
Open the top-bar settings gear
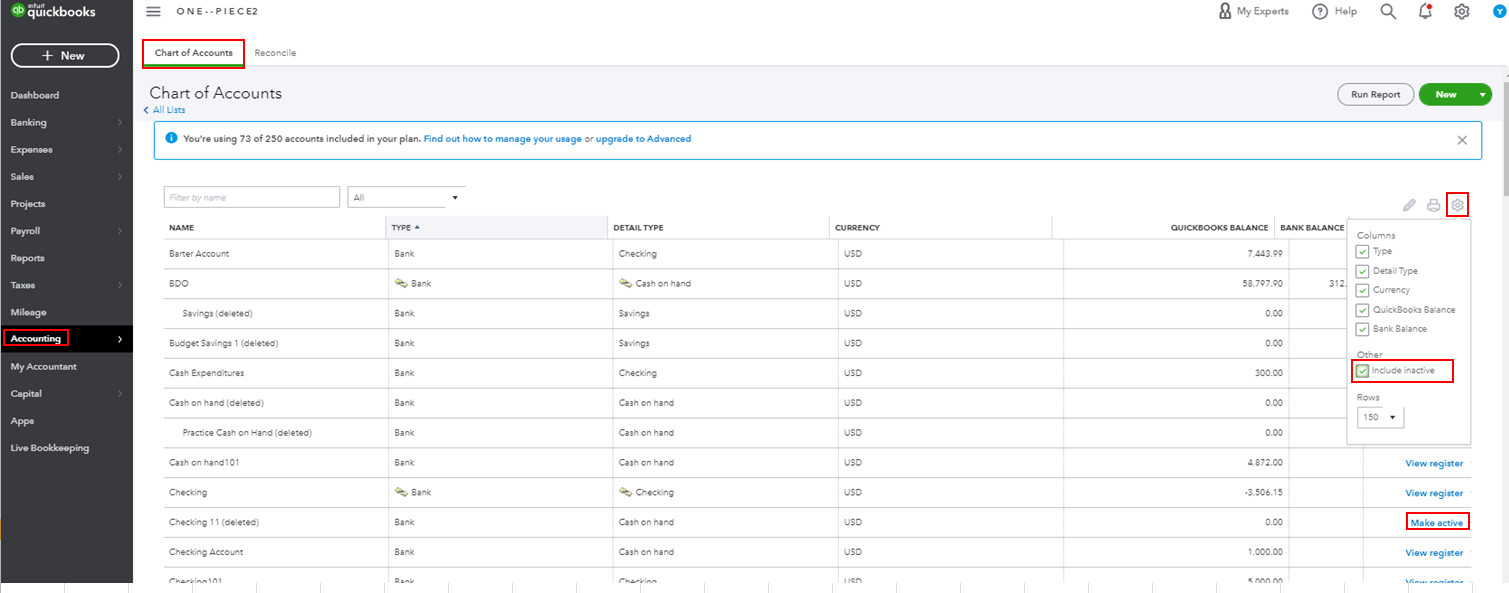click(x=1462, y=11)
